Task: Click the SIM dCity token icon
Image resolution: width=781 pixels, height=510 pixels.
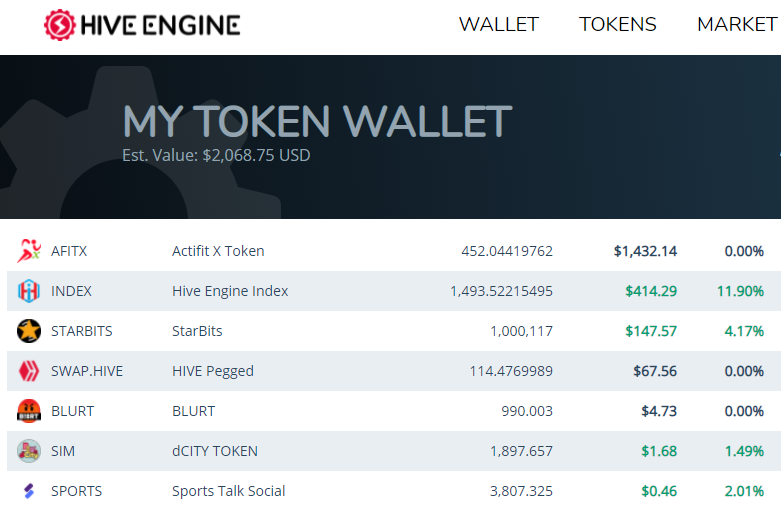Action: click(29, 451)
